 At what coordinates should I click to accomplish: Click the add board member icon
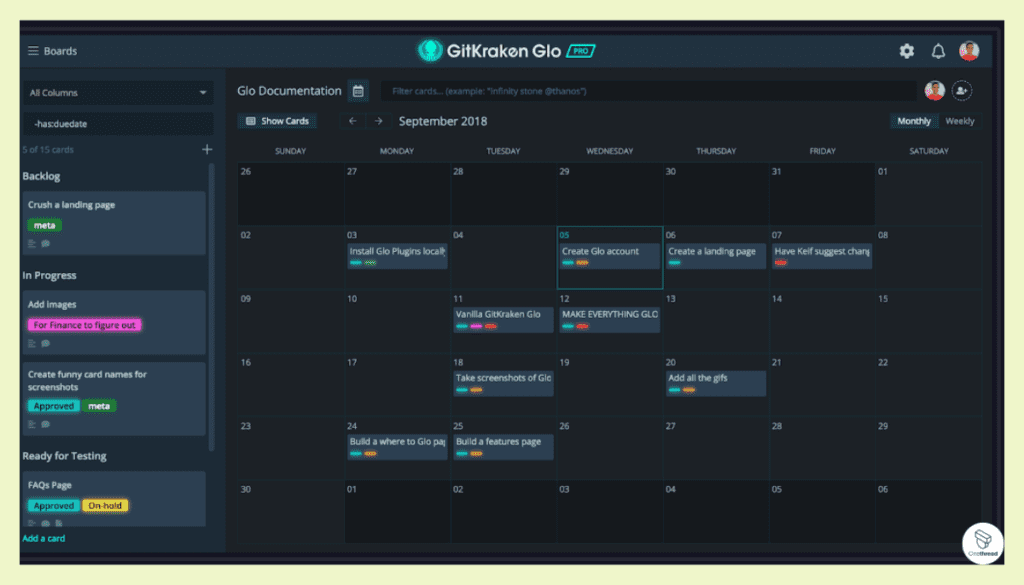(x=961, y=91)
